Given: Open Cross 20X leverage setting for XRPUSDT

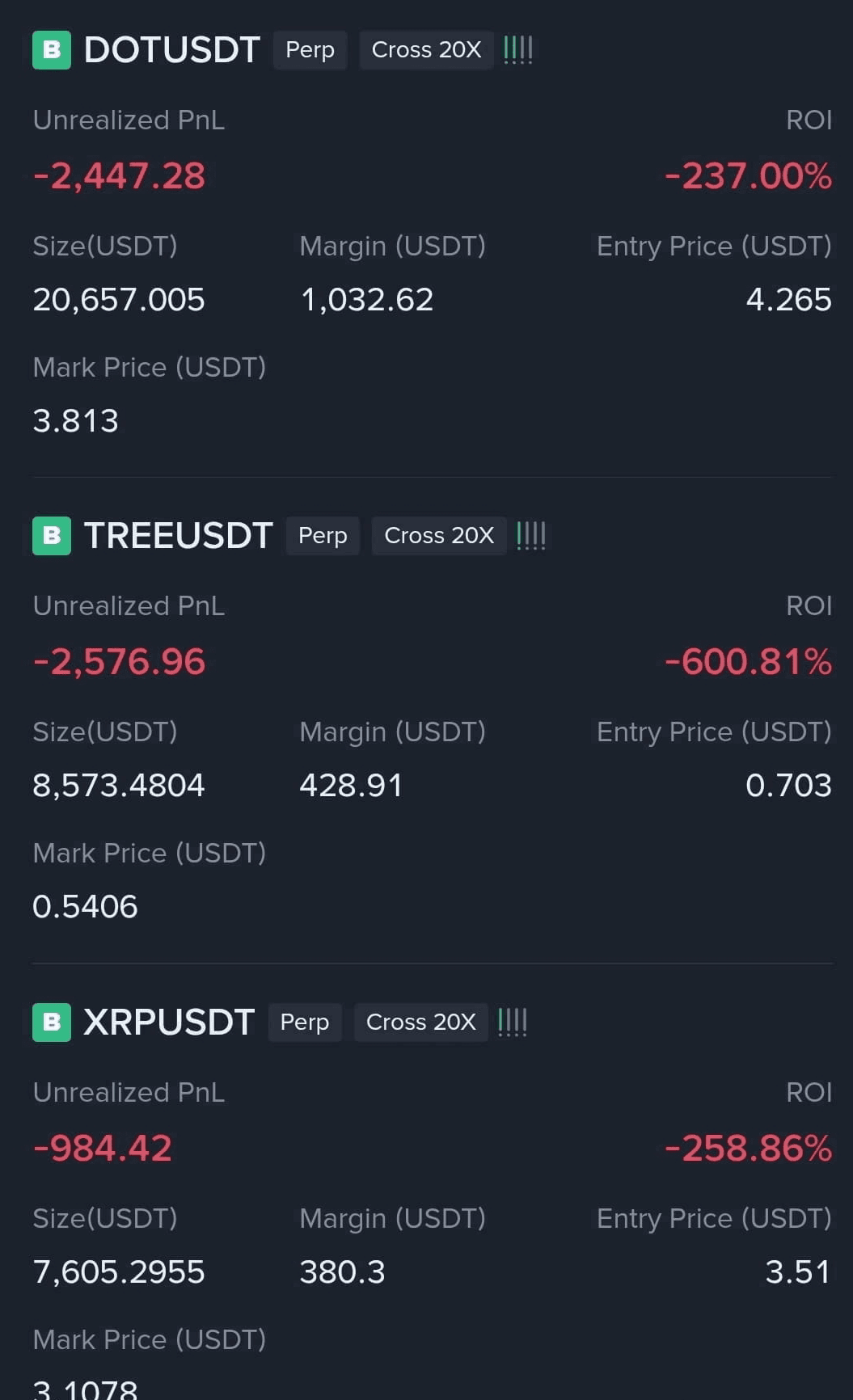Looking at the screenshot, I should pyautogui.click(x=421, y=1023).
